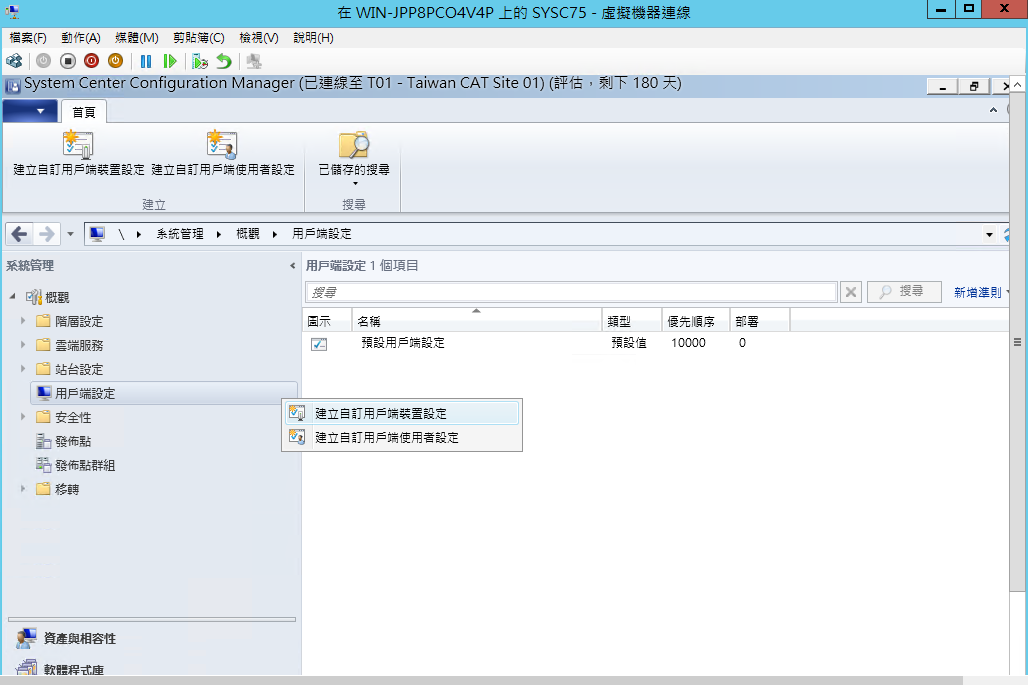The width and height of the screenshot is (1028, 685).
Task: Select the 階層設定 folder item
Action: [x=69, y=321]
